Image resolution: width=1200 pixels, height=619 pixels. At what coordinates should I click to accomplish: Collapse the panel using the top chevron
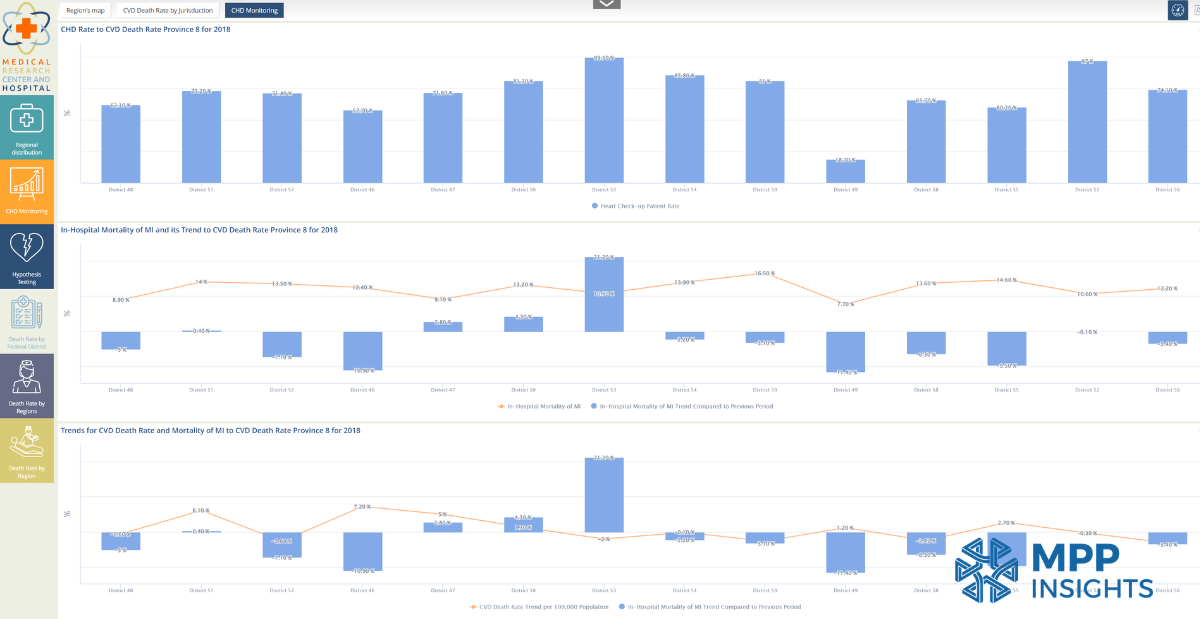[x=605, y=4]
